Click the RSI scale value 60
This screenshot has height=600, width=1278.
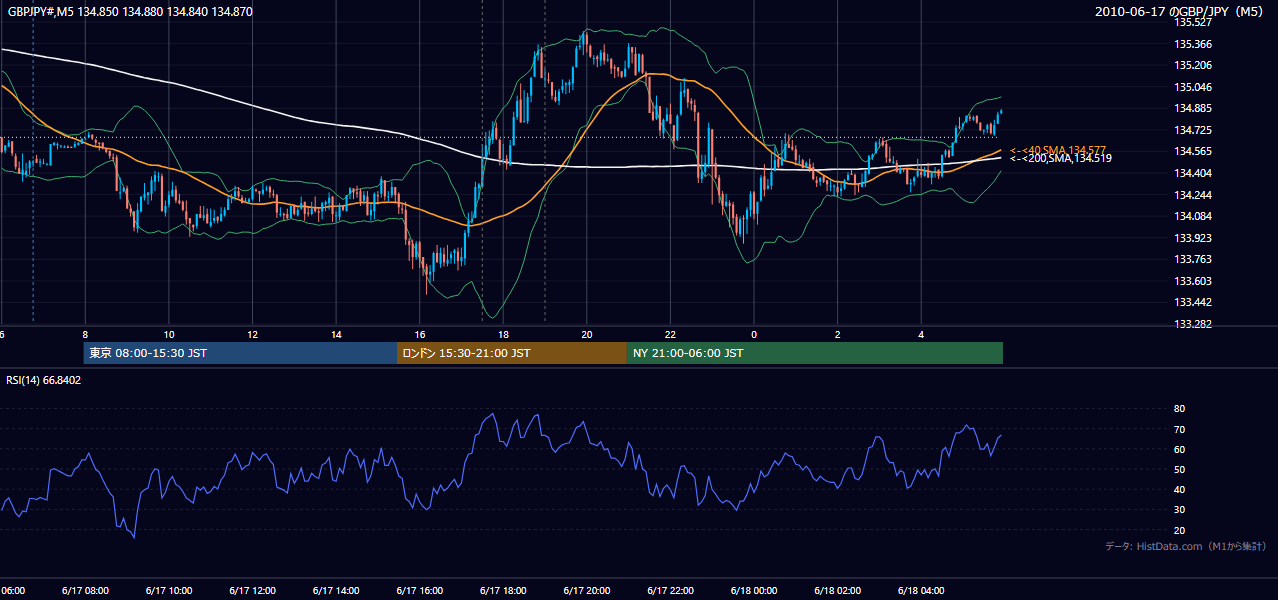(x=1179, y=449)
